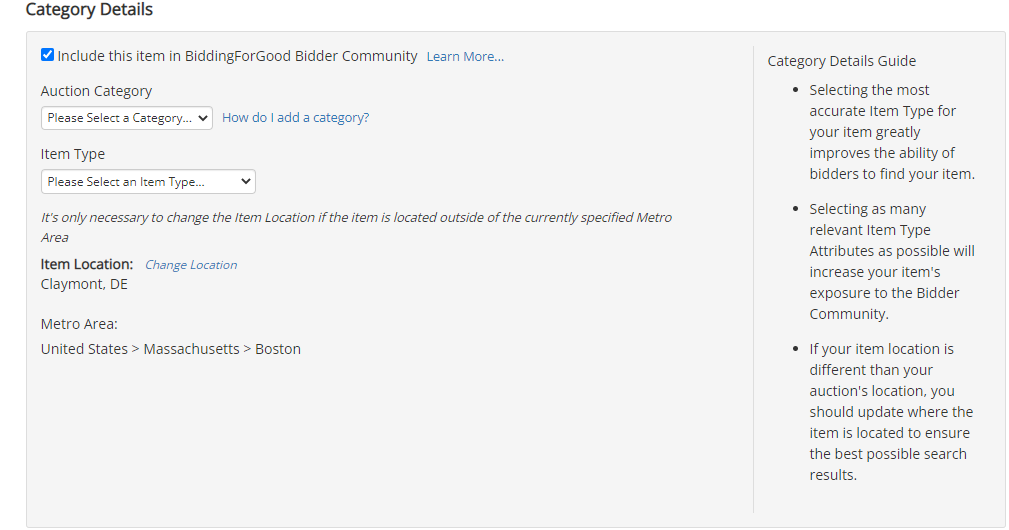Click the guide bullet about accurate Item Type

tap(892, 132)
